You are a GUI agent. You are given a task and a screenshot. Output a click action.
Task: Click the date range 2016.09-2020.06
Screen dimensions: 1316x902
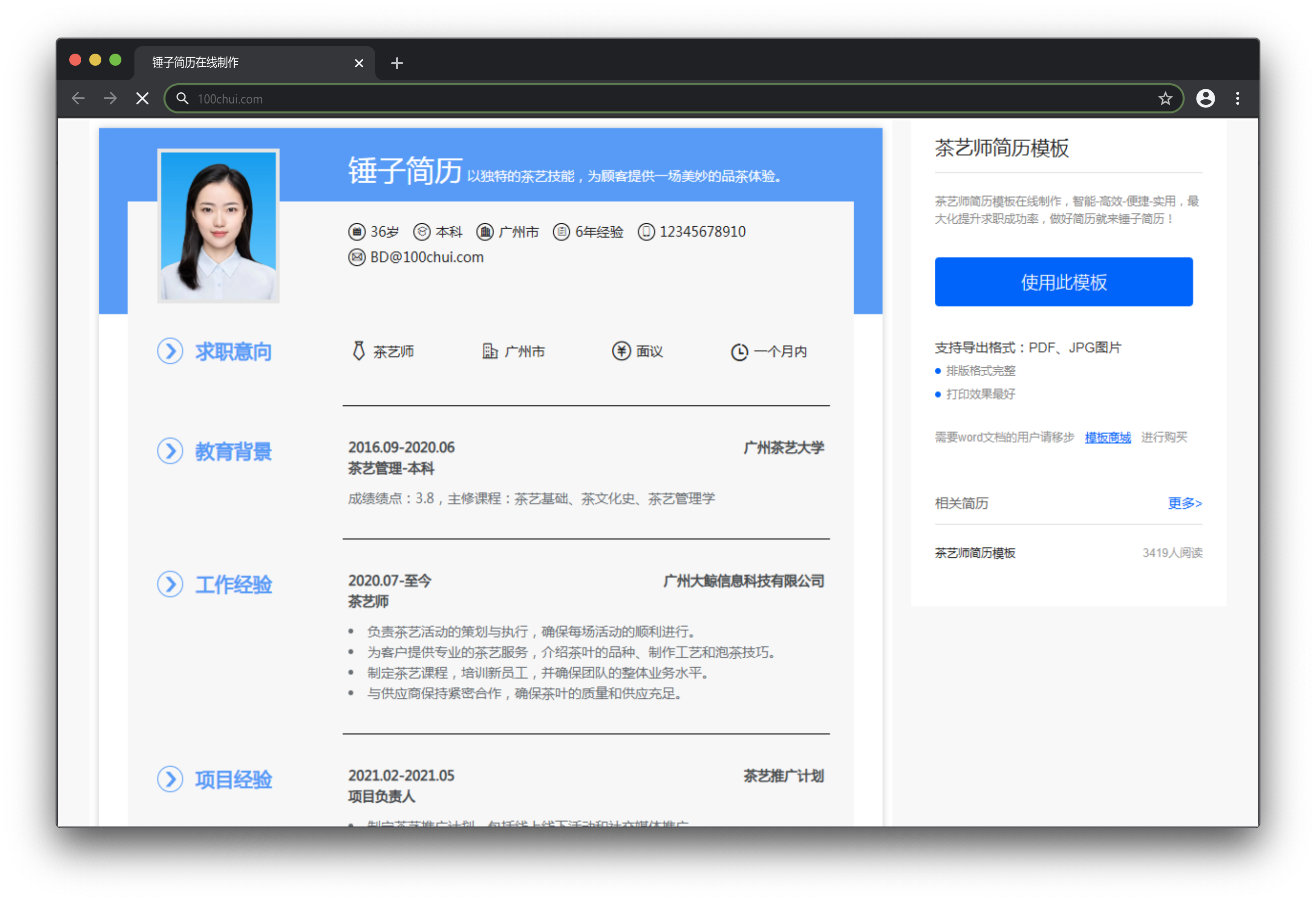(401, 447)
